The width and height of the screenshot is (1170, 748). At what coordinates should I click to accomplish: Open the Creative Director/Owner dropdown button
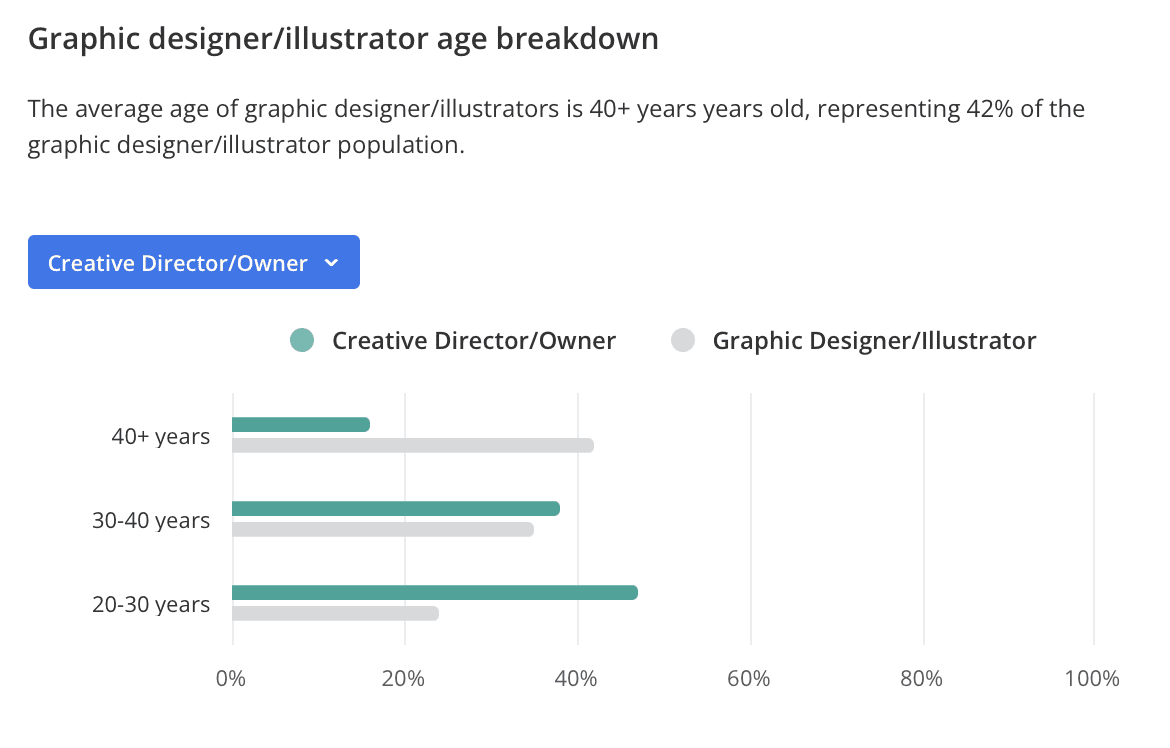(x=193, y=263)
